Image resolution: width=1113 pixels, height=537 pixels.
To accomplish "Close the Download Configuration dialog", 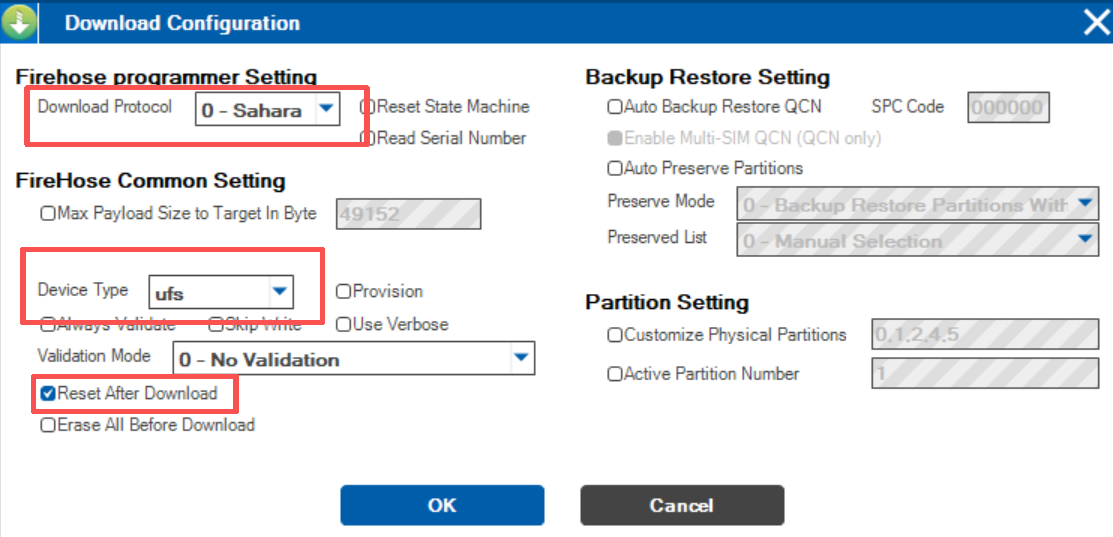I will [x=1097, y=23].
